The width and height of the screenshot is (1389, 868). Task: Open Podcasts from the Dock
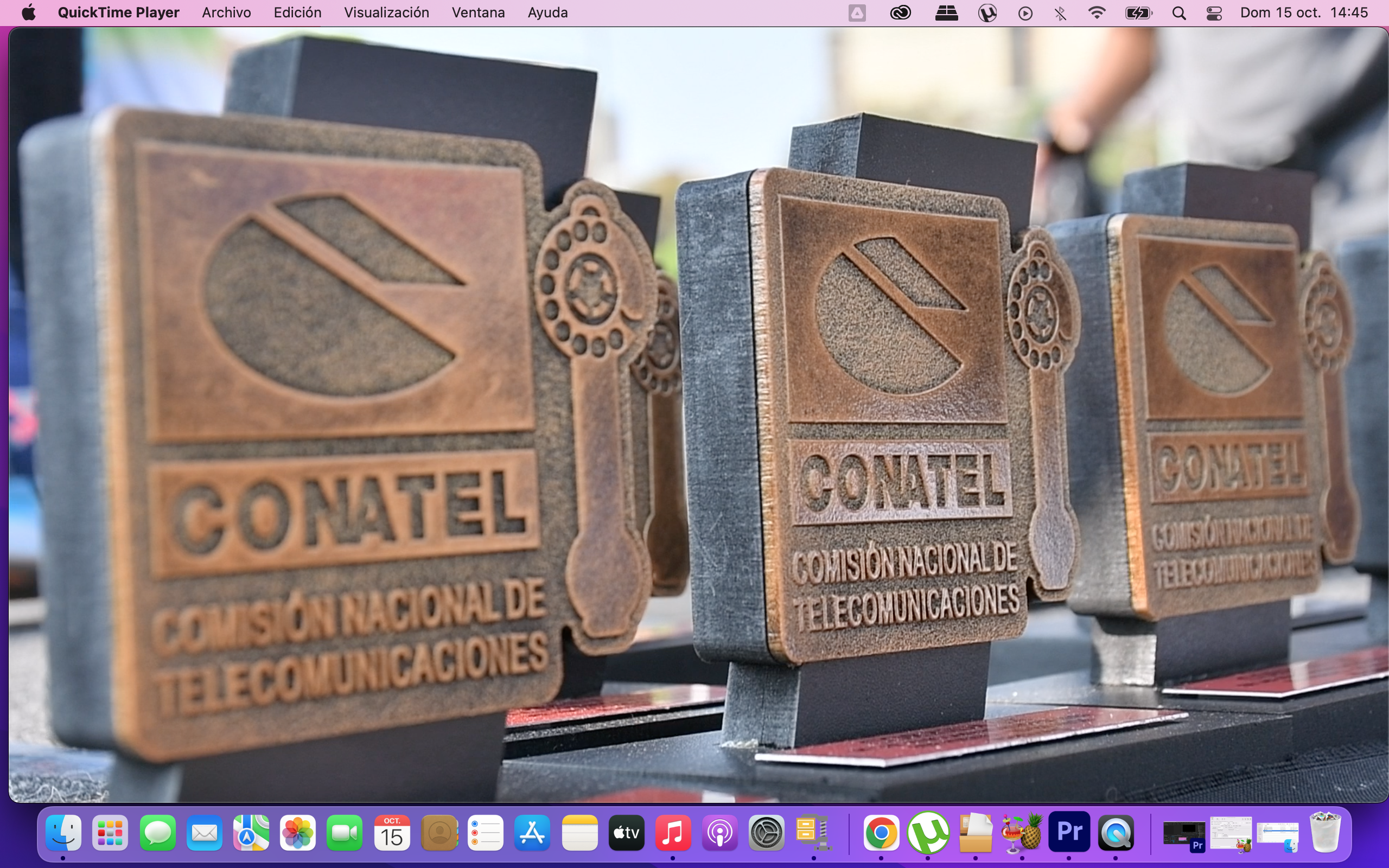point(720,832)
